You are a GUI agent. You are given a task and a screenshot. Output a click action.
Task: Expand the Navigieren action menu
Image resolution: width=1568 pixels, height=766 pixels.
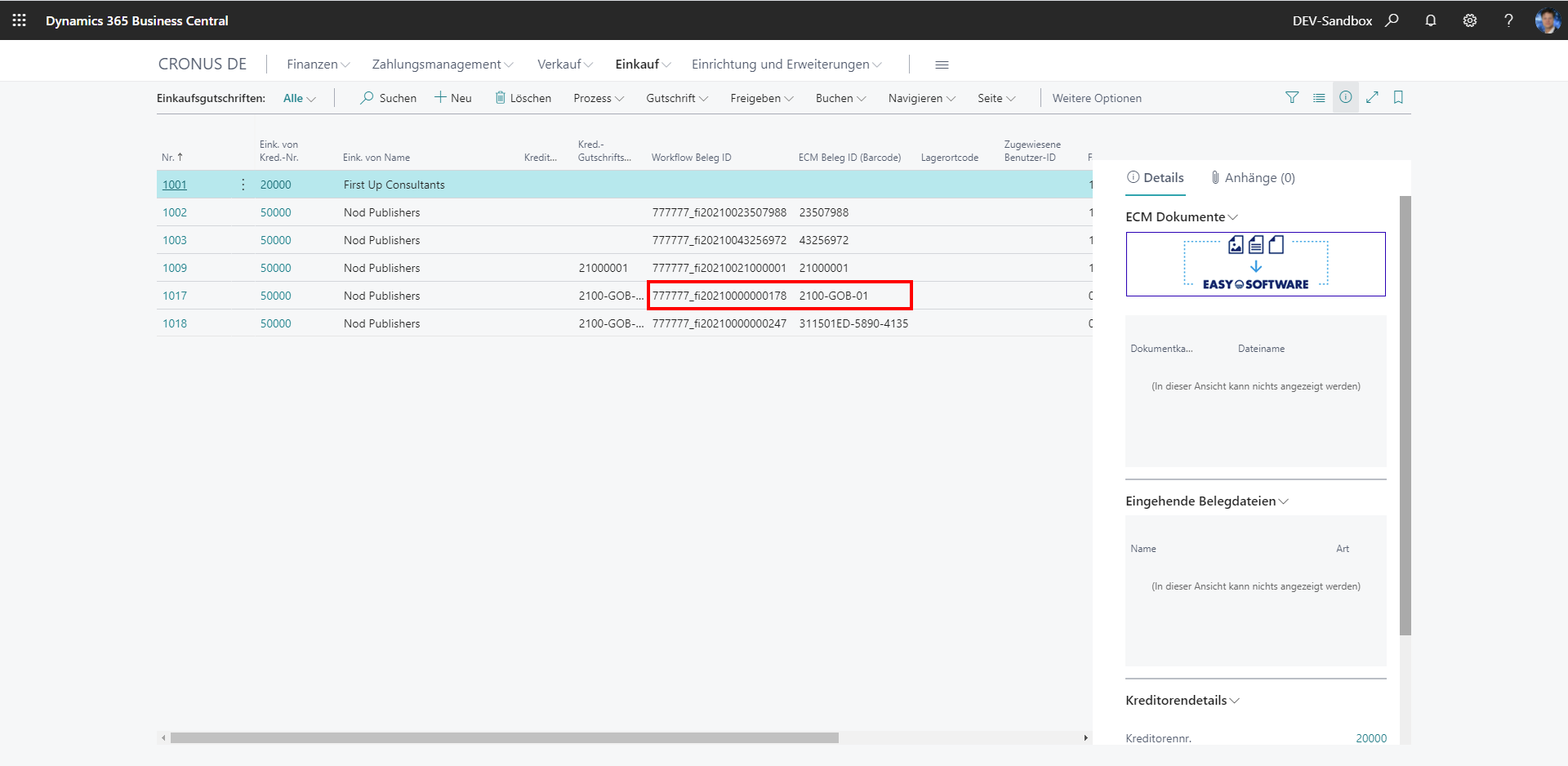(922, 98)
